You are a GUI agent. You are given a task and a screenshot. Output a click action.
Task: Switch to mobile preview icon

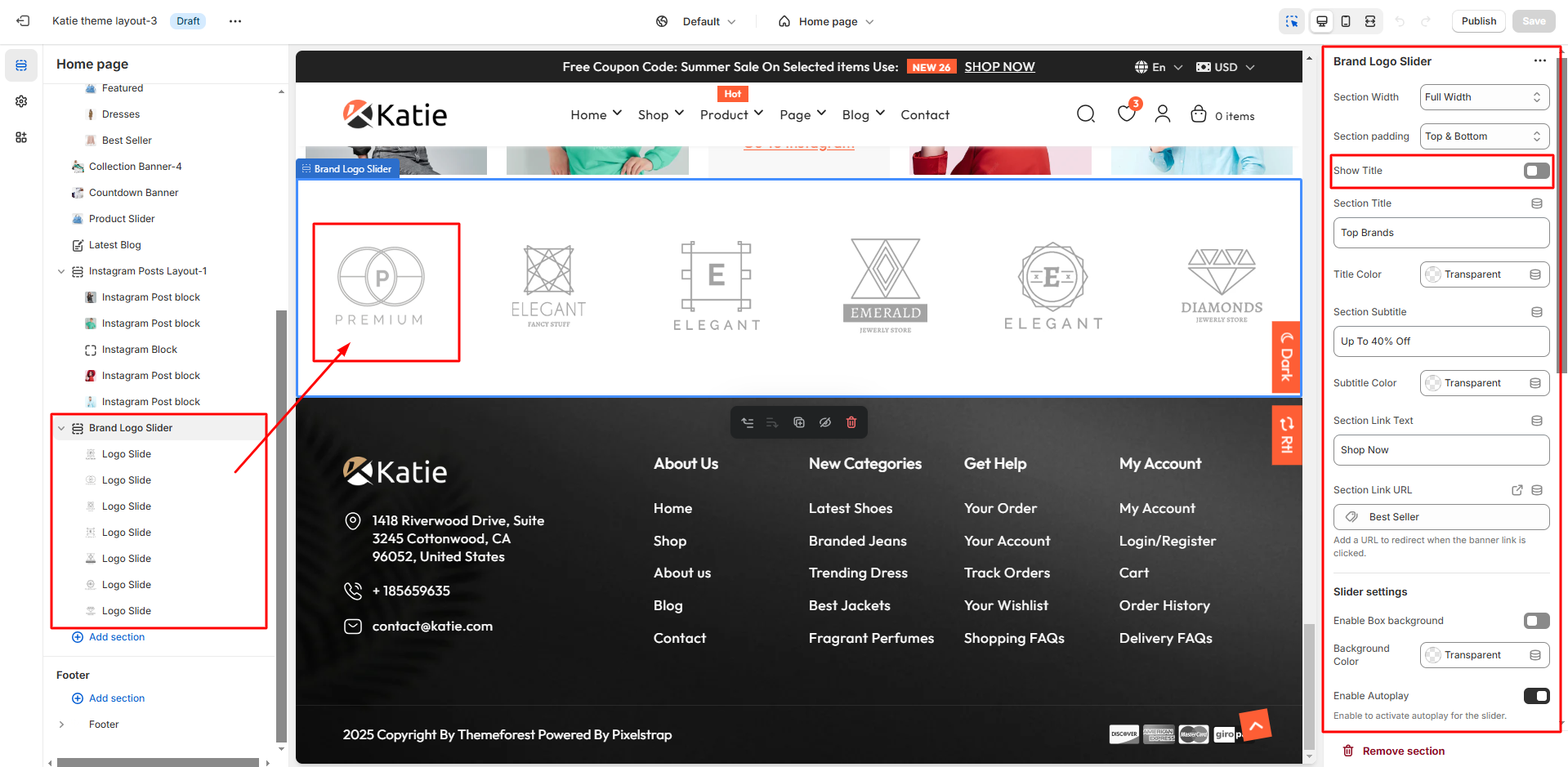click(1346, 21)
